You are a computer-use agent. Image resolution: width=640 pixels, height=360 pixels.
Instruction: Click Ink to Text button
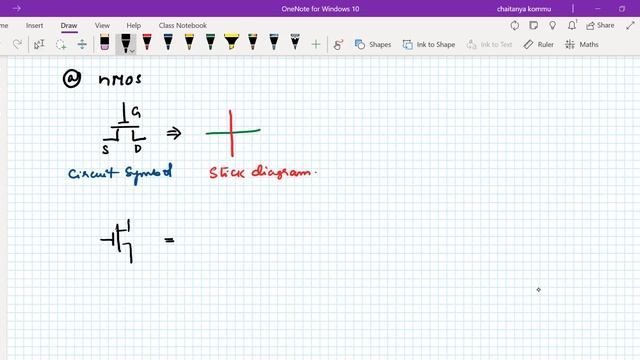(x=489, y=44)
